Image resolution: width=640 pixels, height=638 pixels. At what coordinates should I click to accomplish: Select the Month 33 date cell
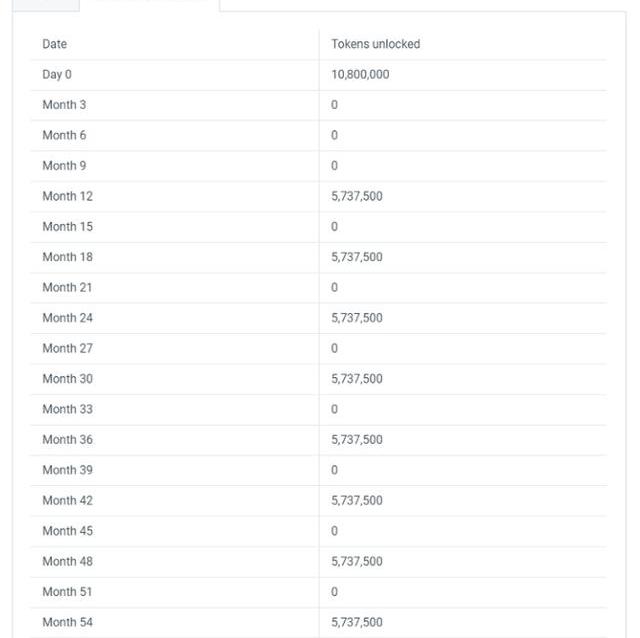coord(67,409)
